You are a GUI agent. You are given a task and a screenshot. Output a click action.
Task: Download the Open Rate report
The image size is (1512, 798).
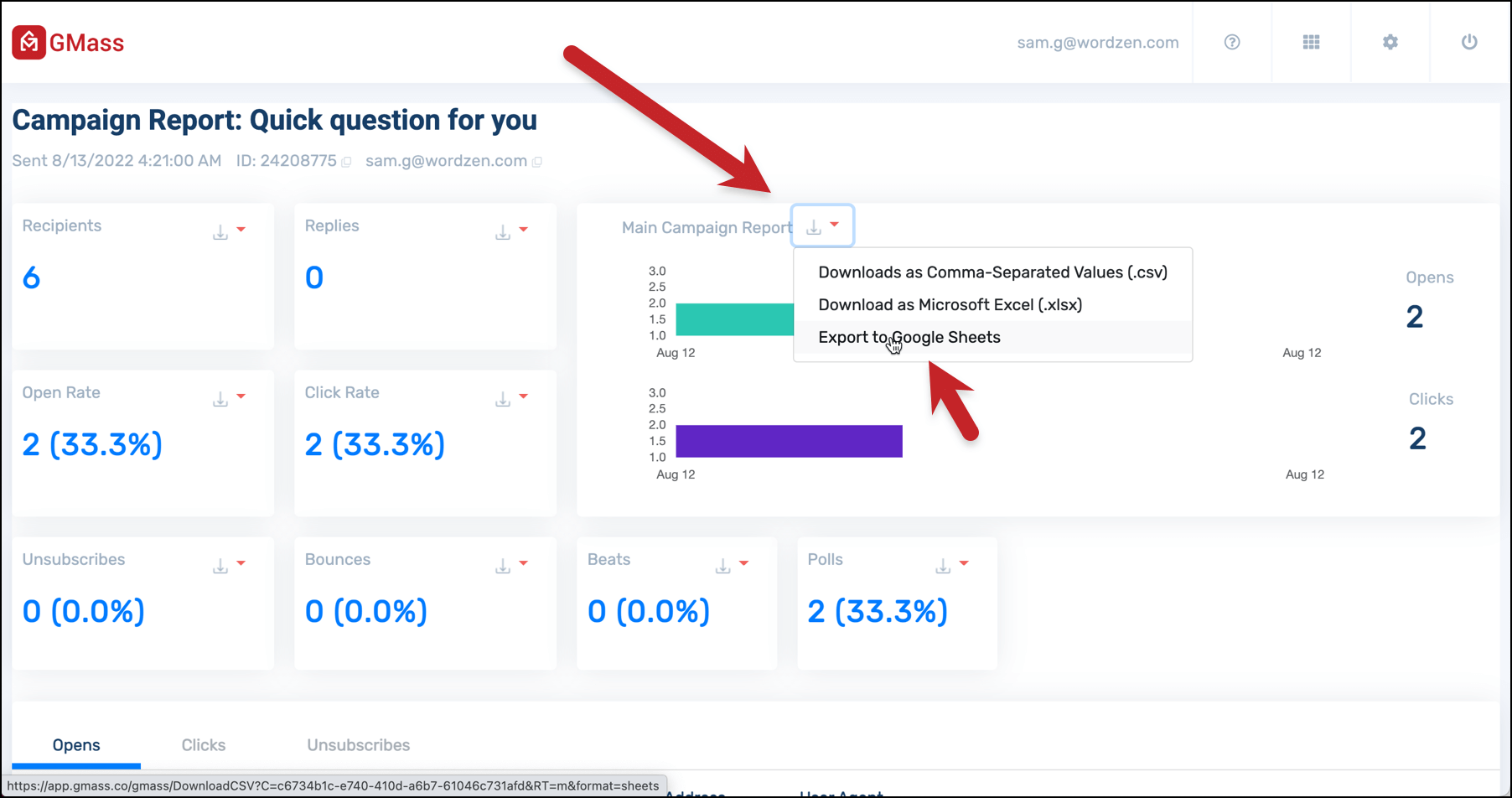point(220,399)
